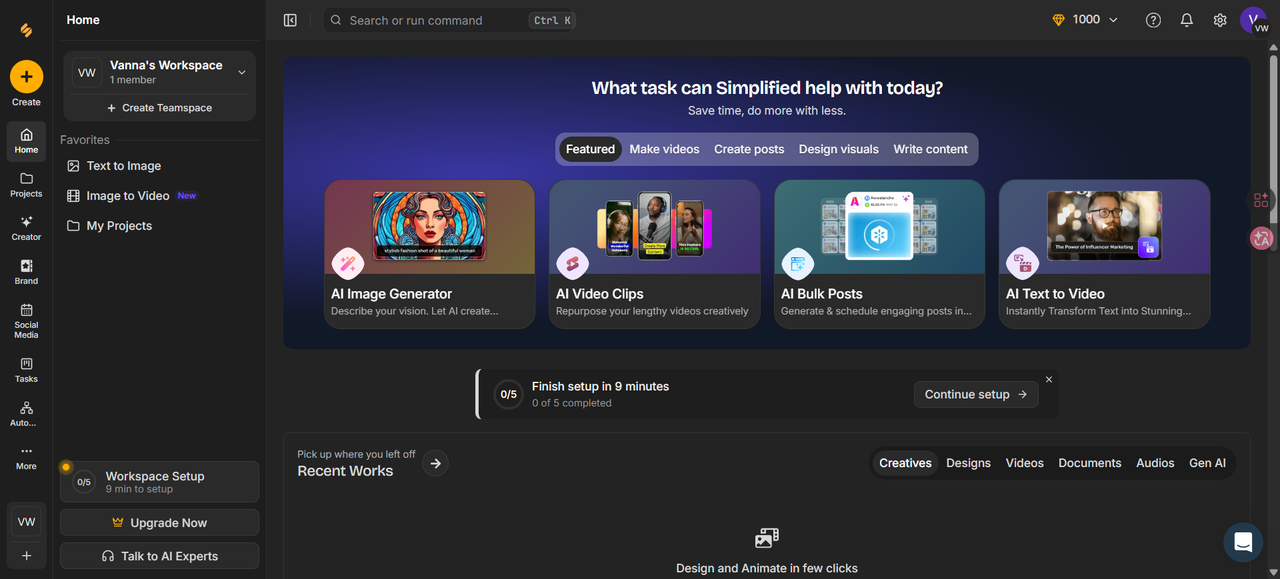
Task: Open Projects in the left rail
Action: click(26, 185)
